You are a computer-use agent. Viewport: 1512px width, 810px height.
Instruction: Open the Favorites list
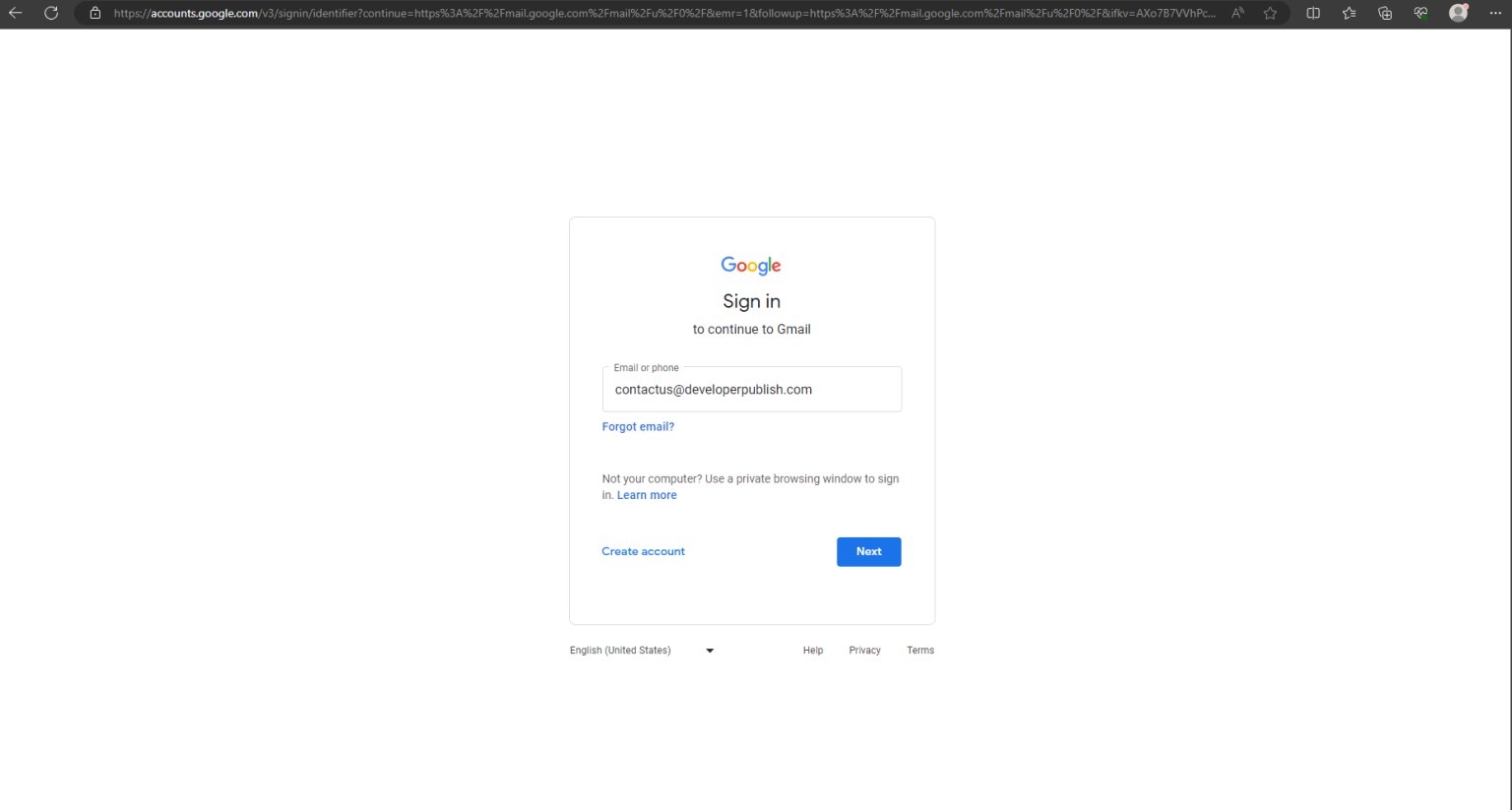point(1349,13)
